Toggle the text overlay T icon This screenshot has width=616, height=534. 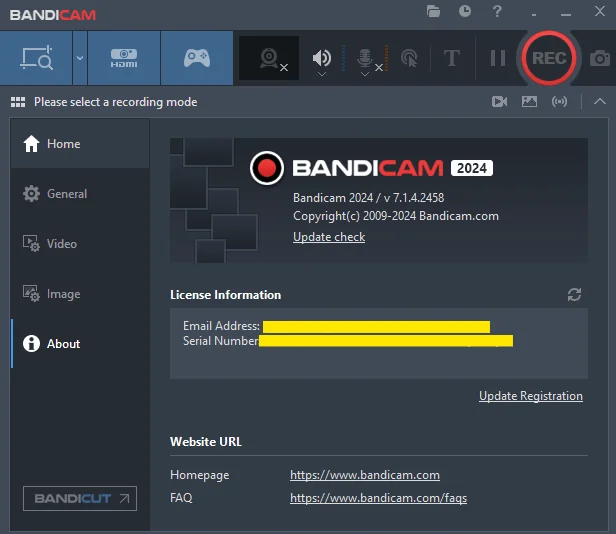point(452,58)
